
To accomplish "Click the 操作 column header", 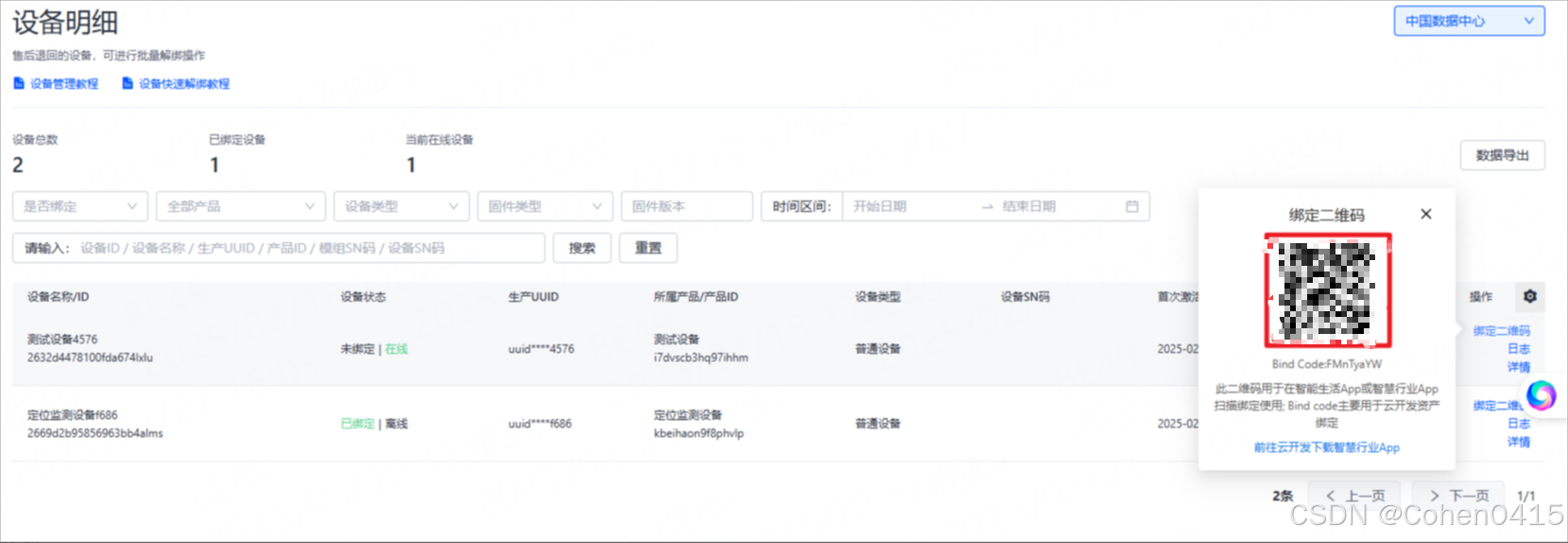I will (1481, 297).
